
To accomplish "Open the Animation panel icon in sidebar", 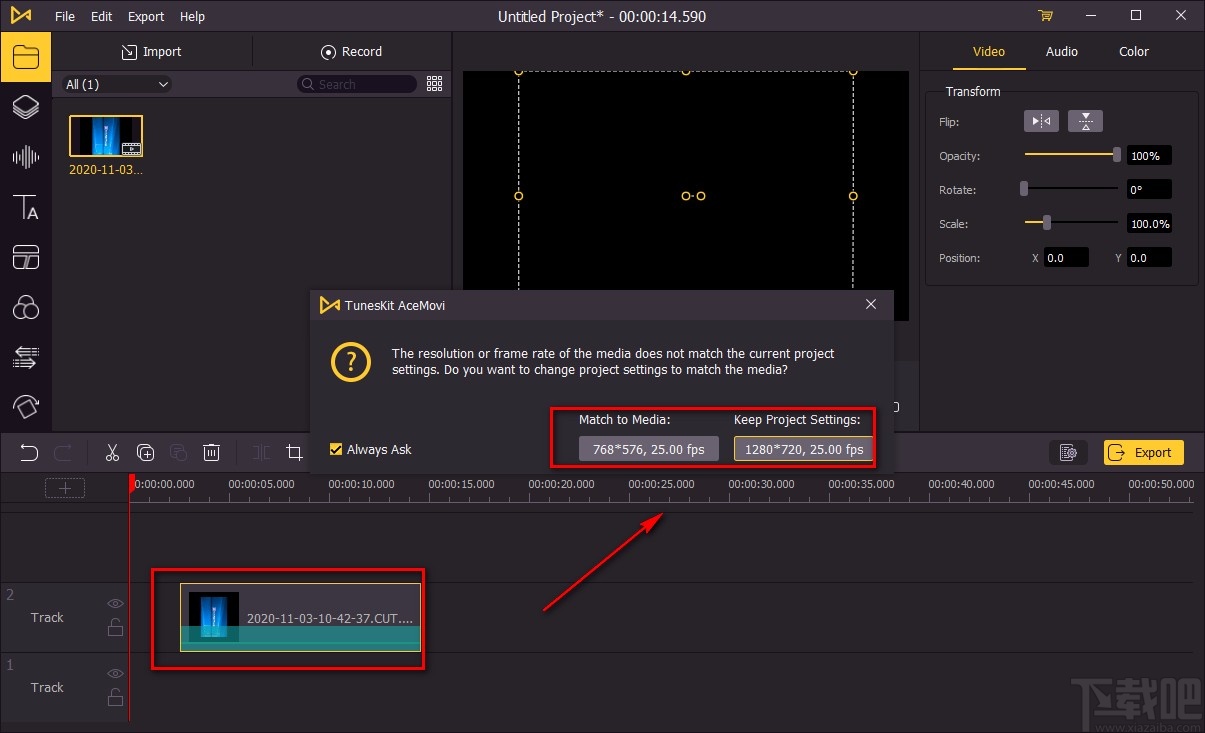I will click(26, 406).
